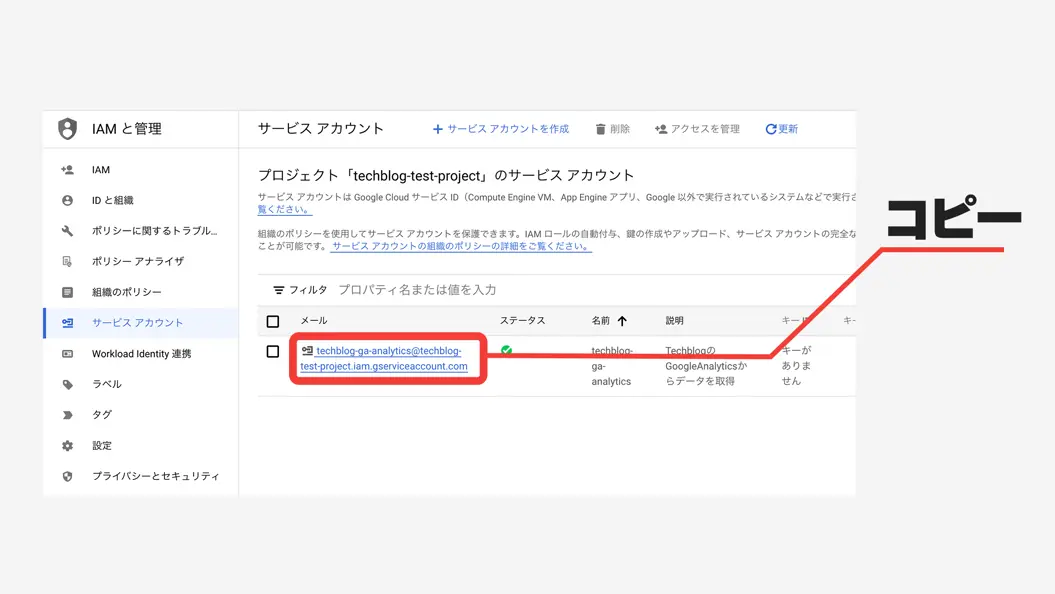Click the 組織のポリシー list icon
The width and height of the screenshot is (1055, 594).
coord(67,292)
